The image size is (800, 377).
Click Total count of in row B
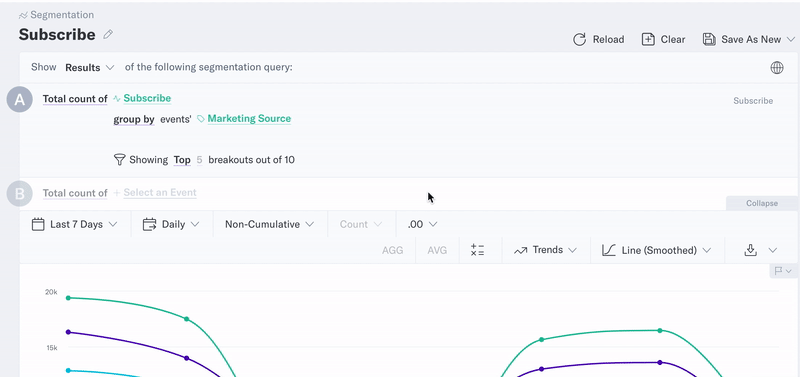(x=75, y=193)
